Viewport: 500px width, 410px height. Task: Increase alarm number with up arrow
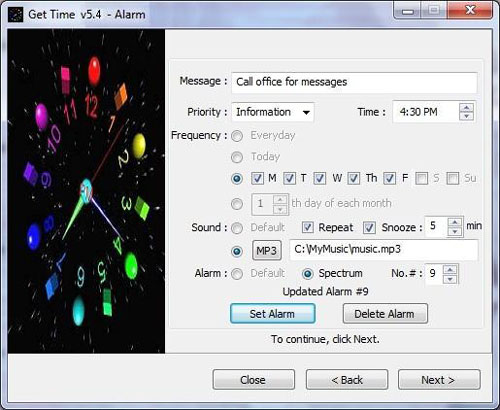tap(450, 269)
